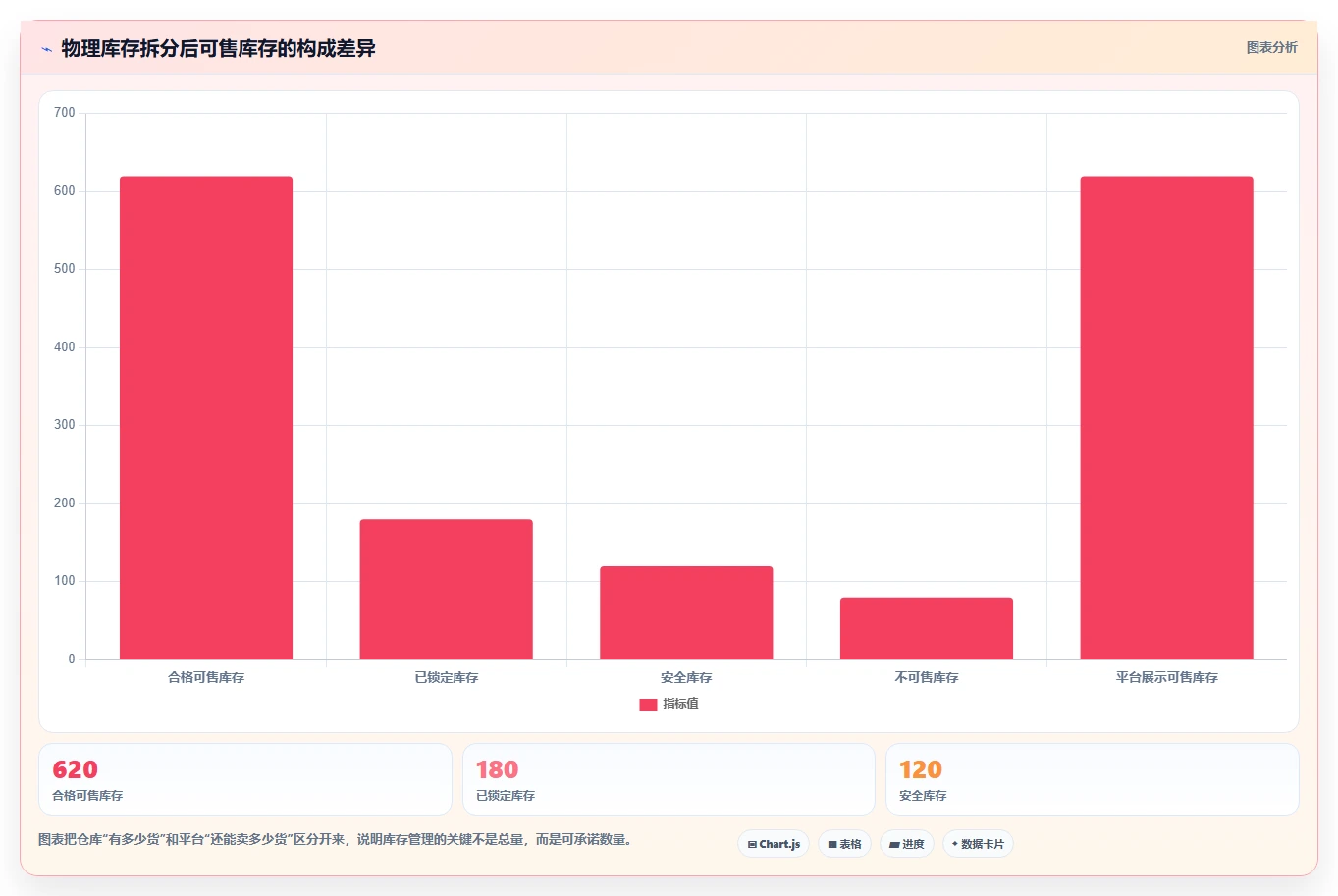Screen dimensions: 1338x896
Task: Click the x-axis label 不可售库存
Action: click(x=927, y=677)
